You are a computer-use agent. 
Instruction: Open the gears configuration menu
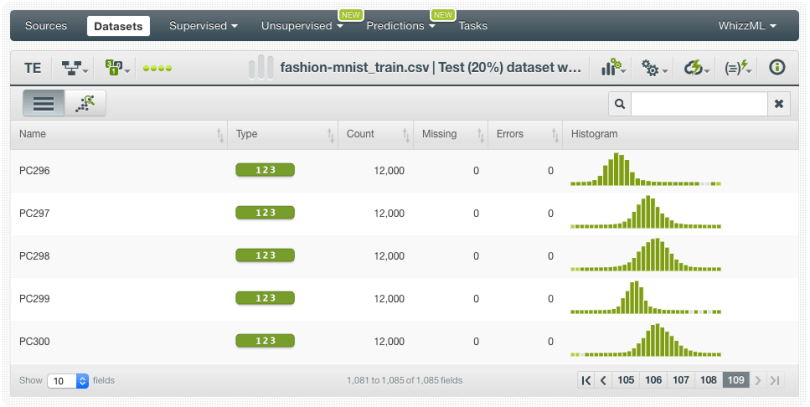(654, 68)
